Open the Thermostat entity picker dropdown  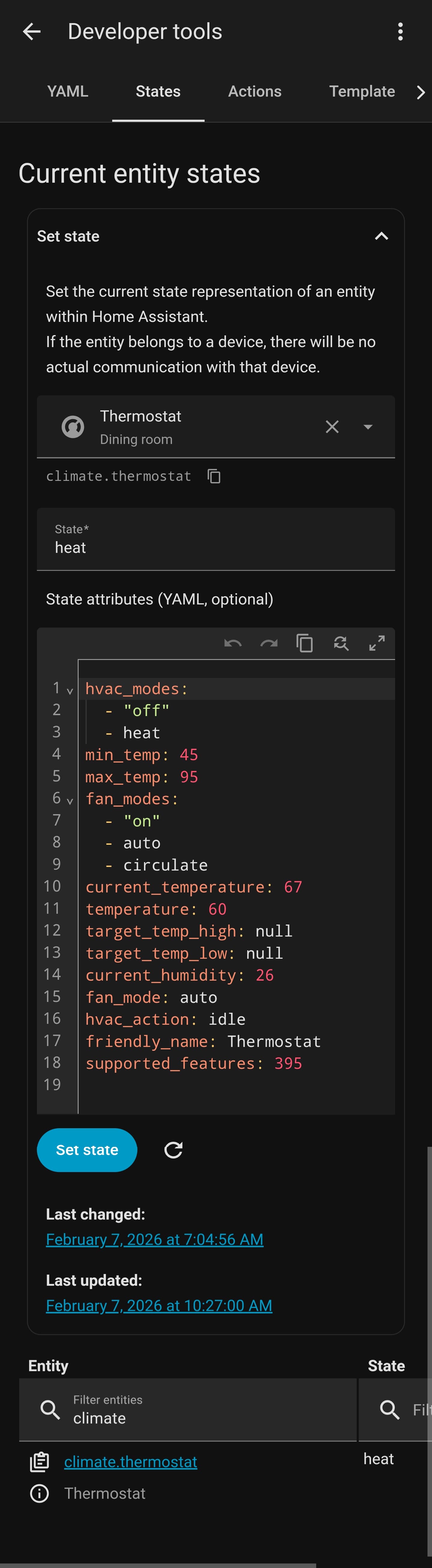(x=367, y=427)
